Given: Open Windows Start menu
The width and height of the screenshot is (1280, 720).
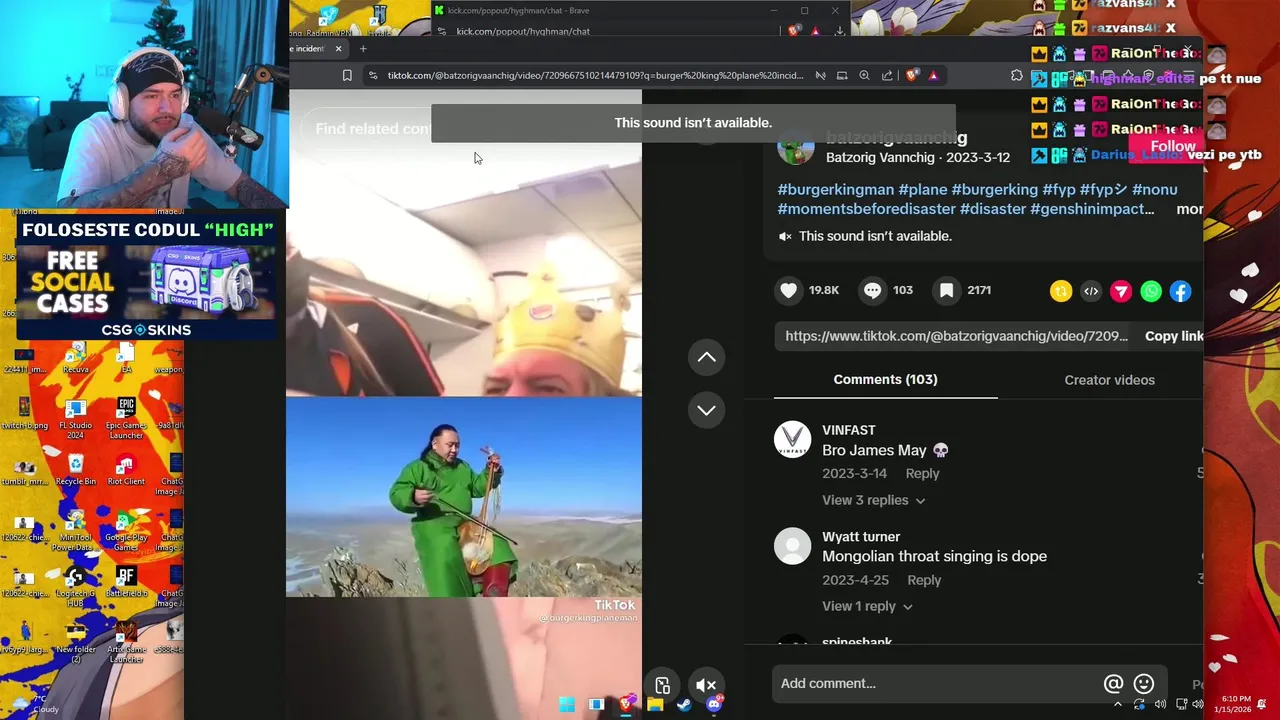Looking at the screenshot, I should pos(567,704).
